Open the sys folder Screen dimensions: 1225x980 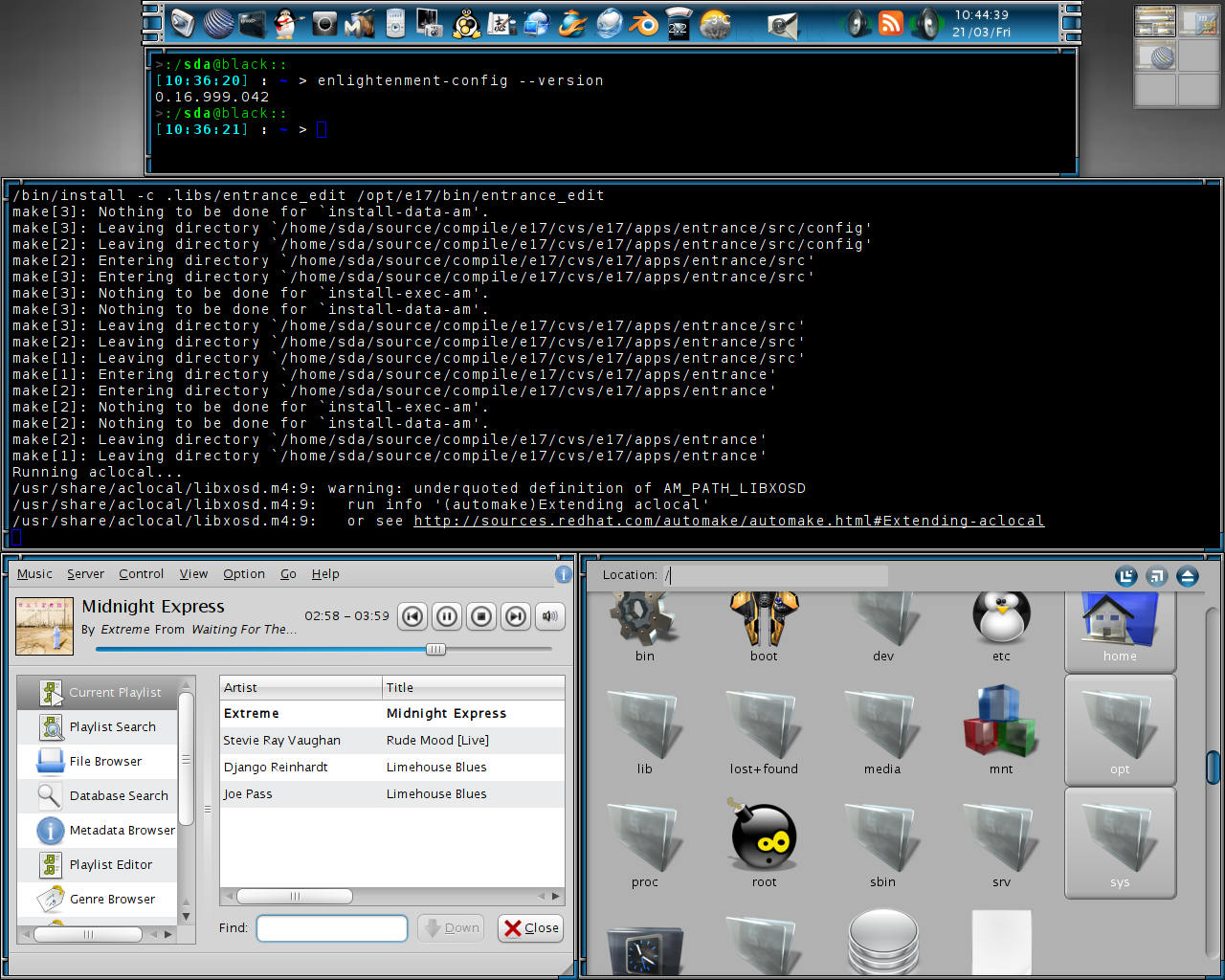1120,842
